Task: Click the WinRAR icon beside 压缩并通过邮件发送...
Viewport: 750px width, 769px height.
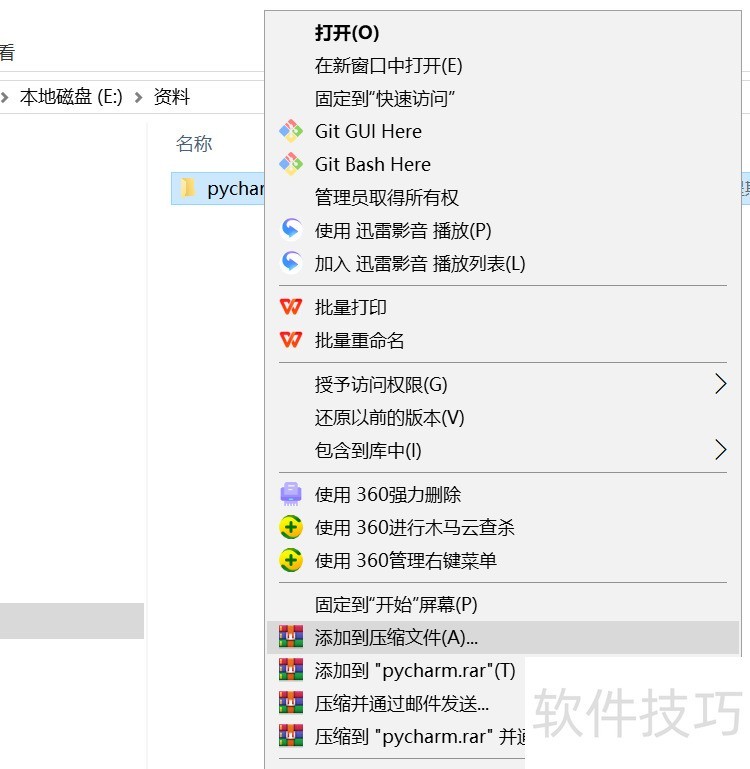Action: point(291,702)
